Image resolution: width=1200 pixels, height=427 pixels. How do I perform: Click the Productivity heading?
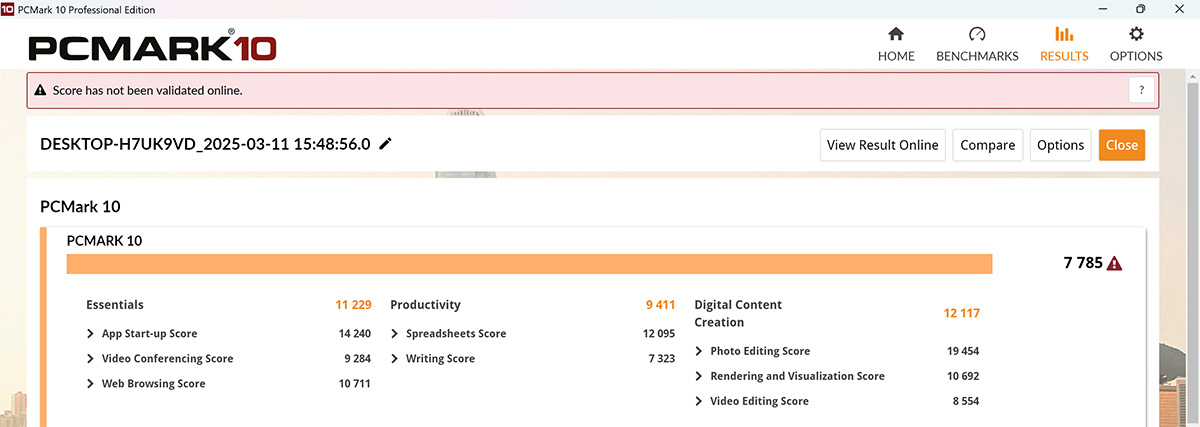pos(425,305)
